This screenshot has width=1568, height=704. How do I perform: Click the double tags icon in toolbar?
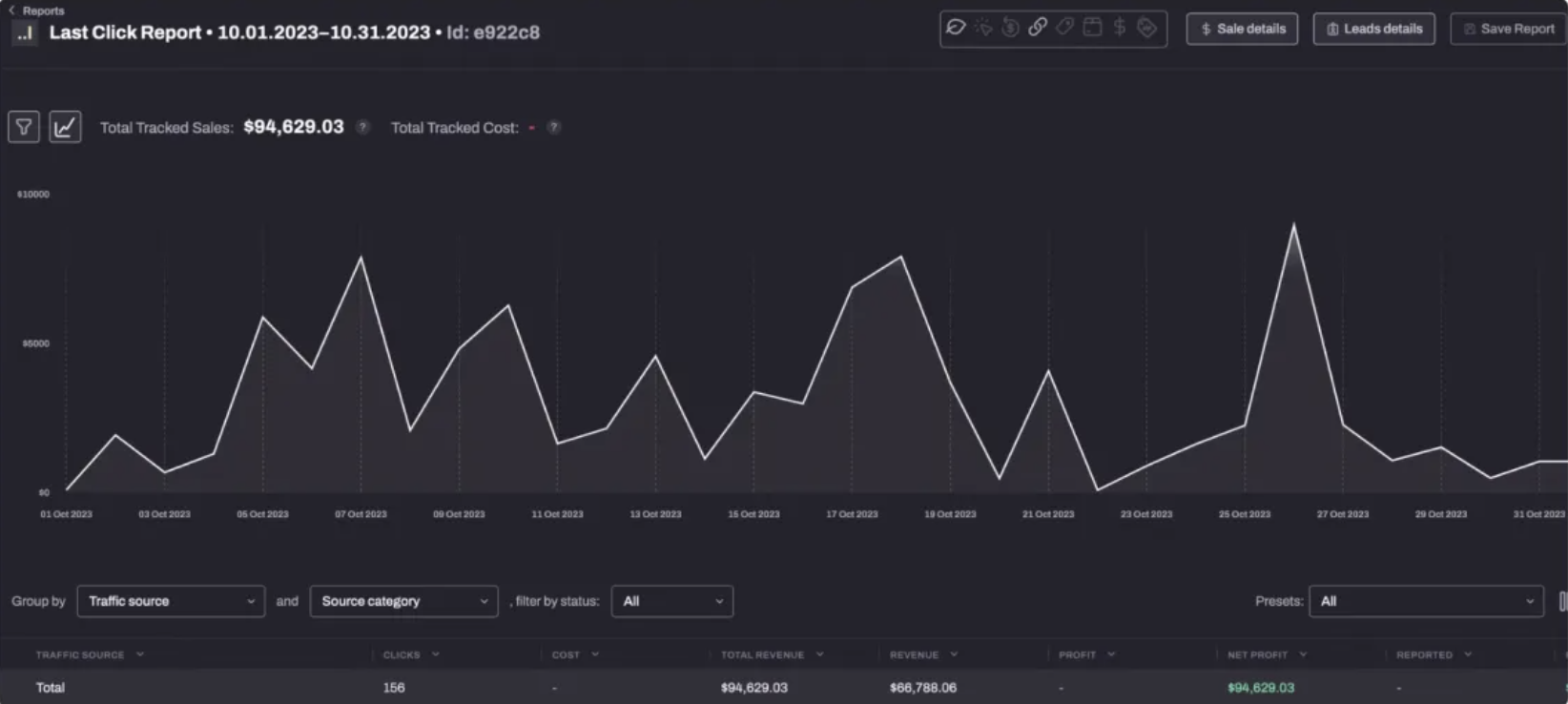(1147, 28)
